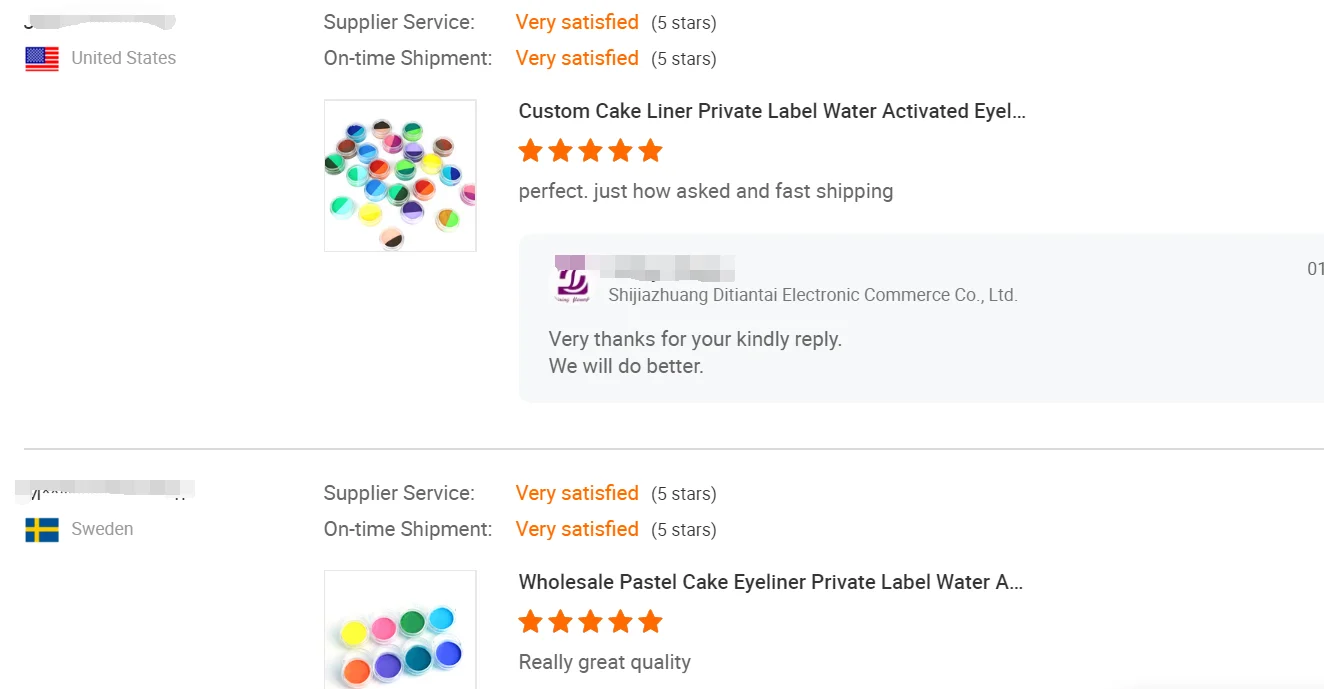The image size is (1324, 689).
Task: Click the fifth star of the Pastel Eyeliner review
Action: [650, 622]
